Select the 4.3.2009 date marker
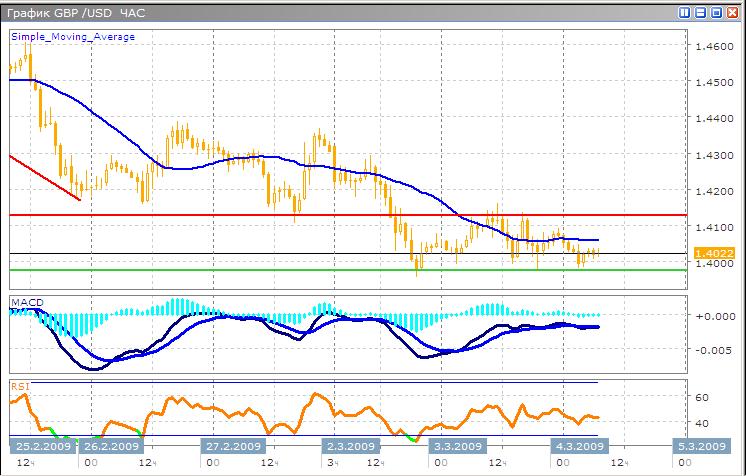The image size is (746, 476). pos(579,446)
